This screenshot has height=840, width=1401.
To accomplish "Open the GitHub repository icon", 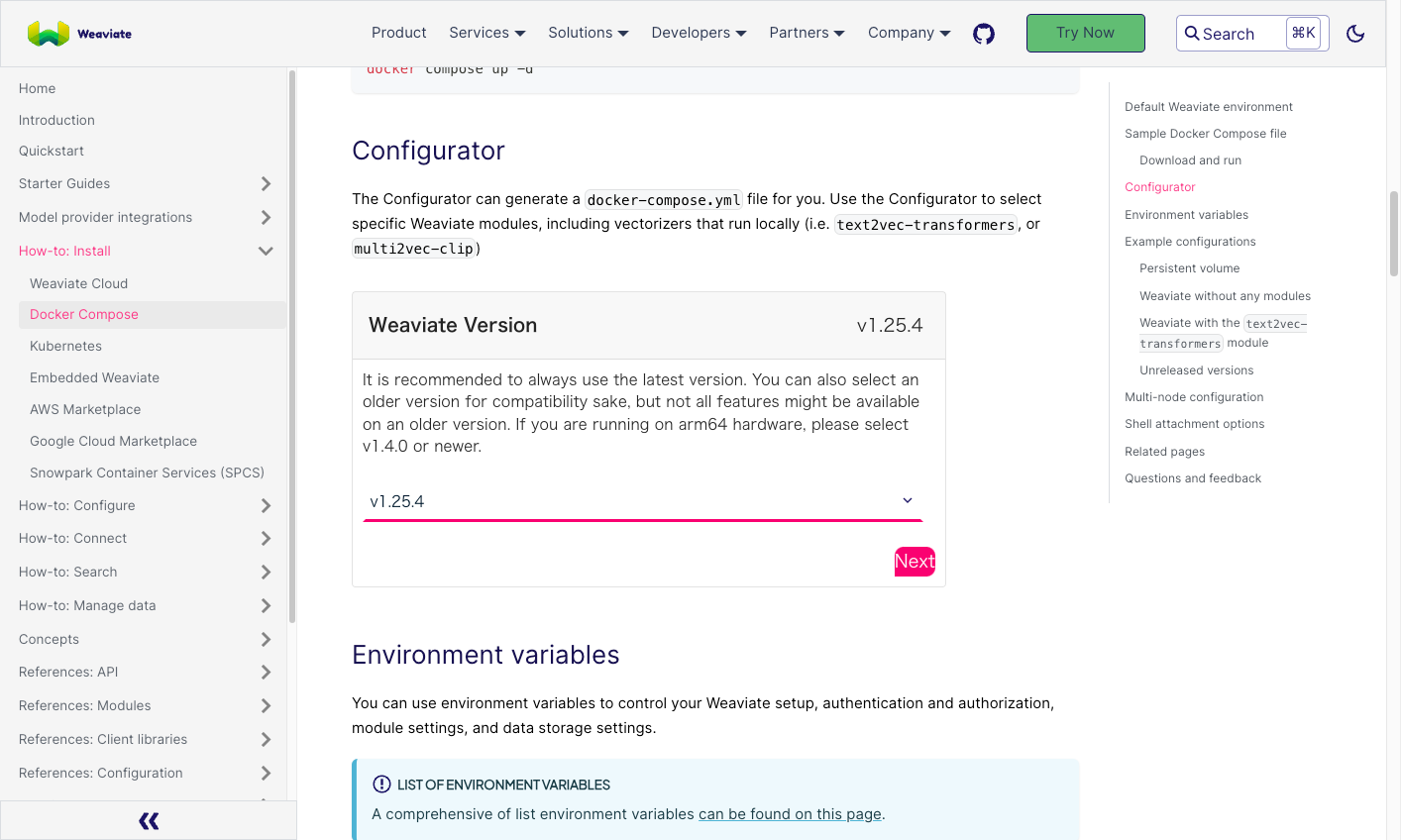I will coord(984,34).
